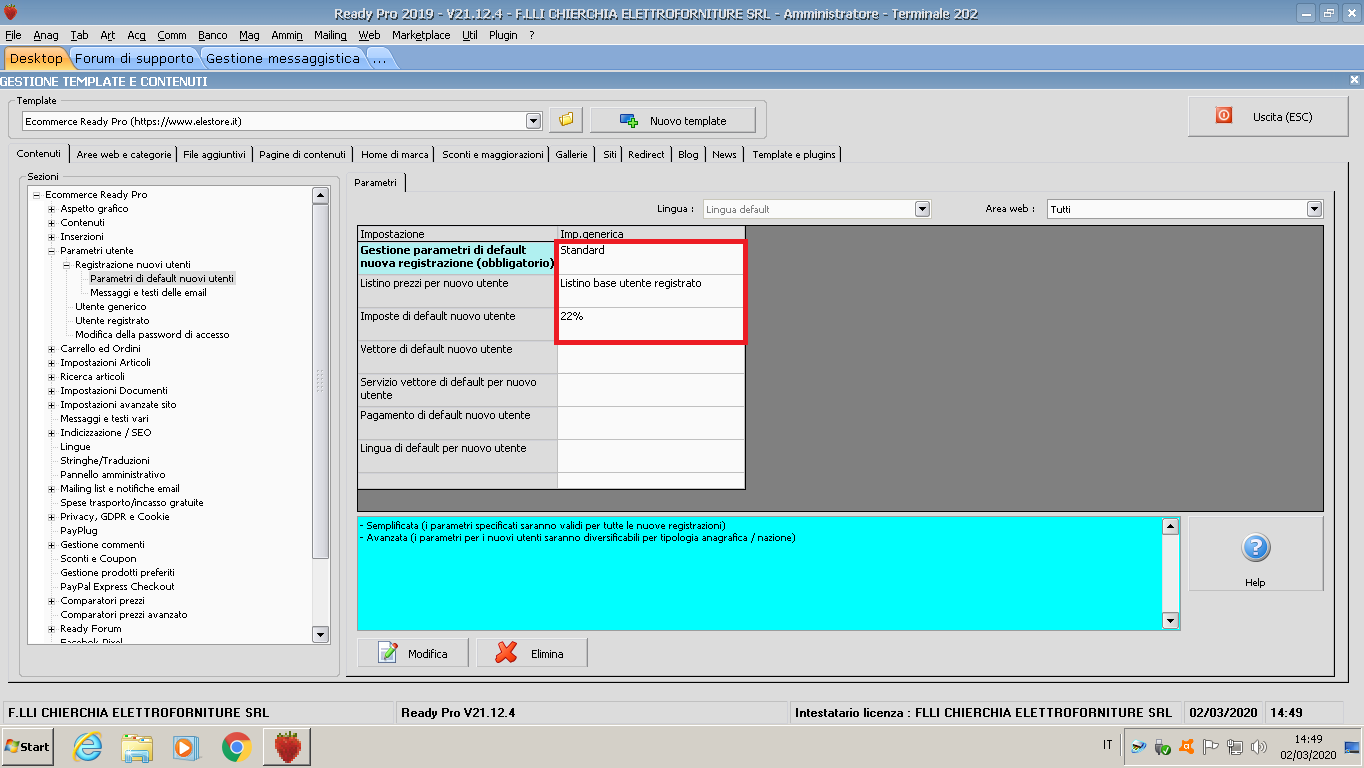1364x768 pixels.
Task: Open the Help button
Action: tap(1255, 554)
